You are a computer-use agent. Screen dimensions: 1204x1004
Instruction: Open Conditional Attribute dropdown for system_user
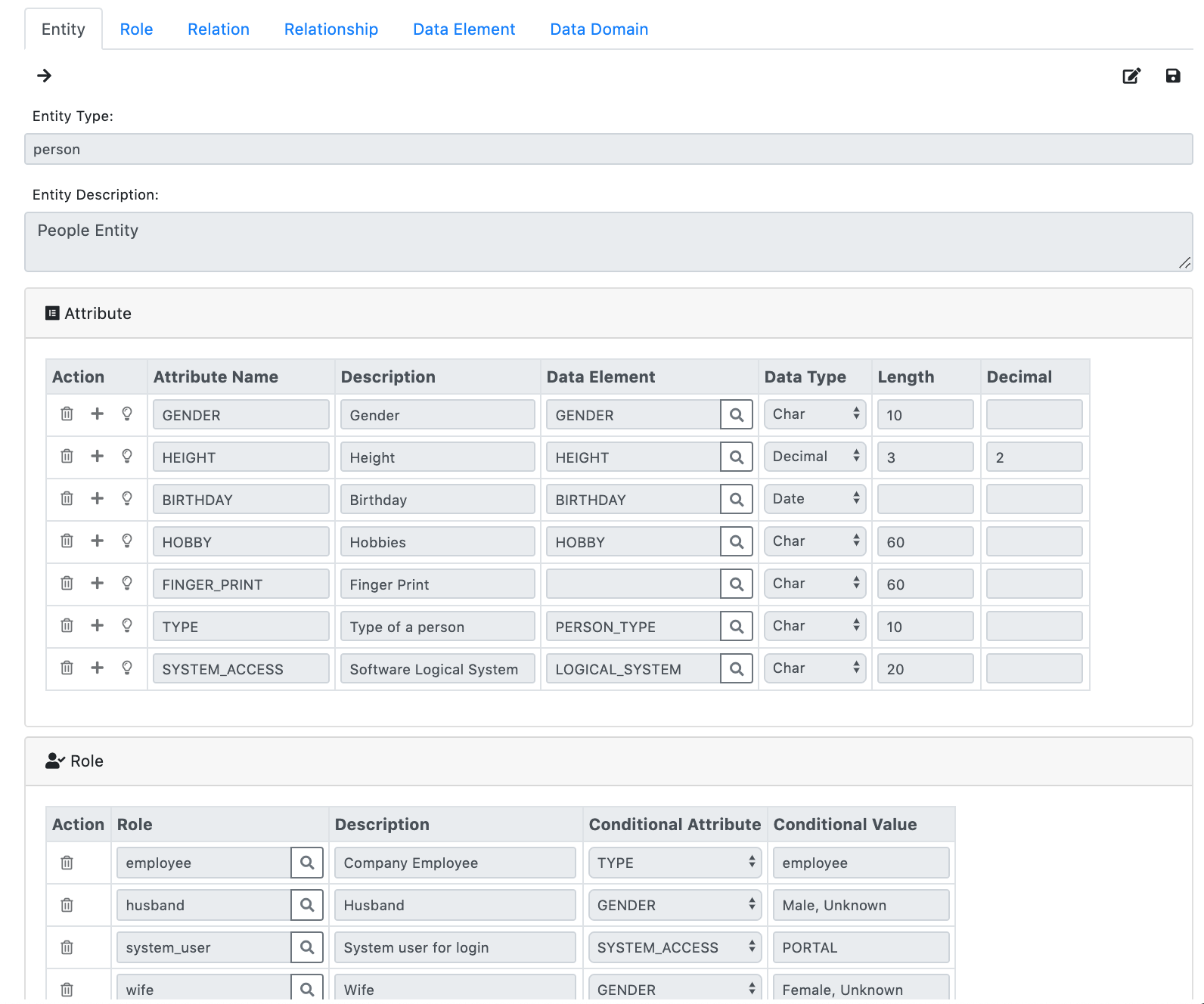[675, 947]
